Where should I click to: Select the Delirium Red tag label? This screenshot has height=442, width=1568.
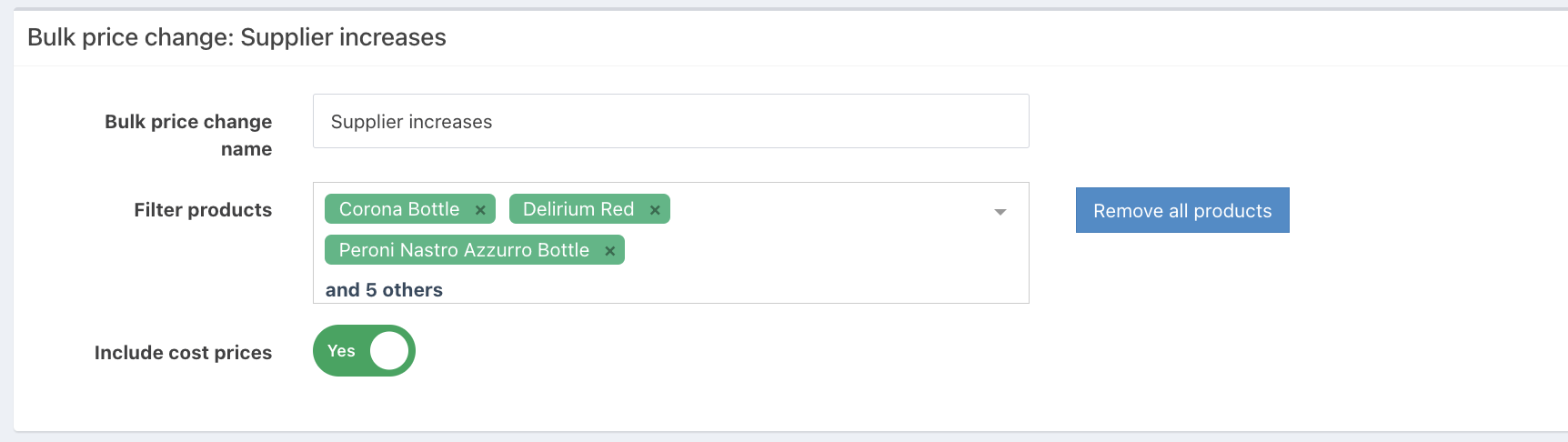coord(578,209)
